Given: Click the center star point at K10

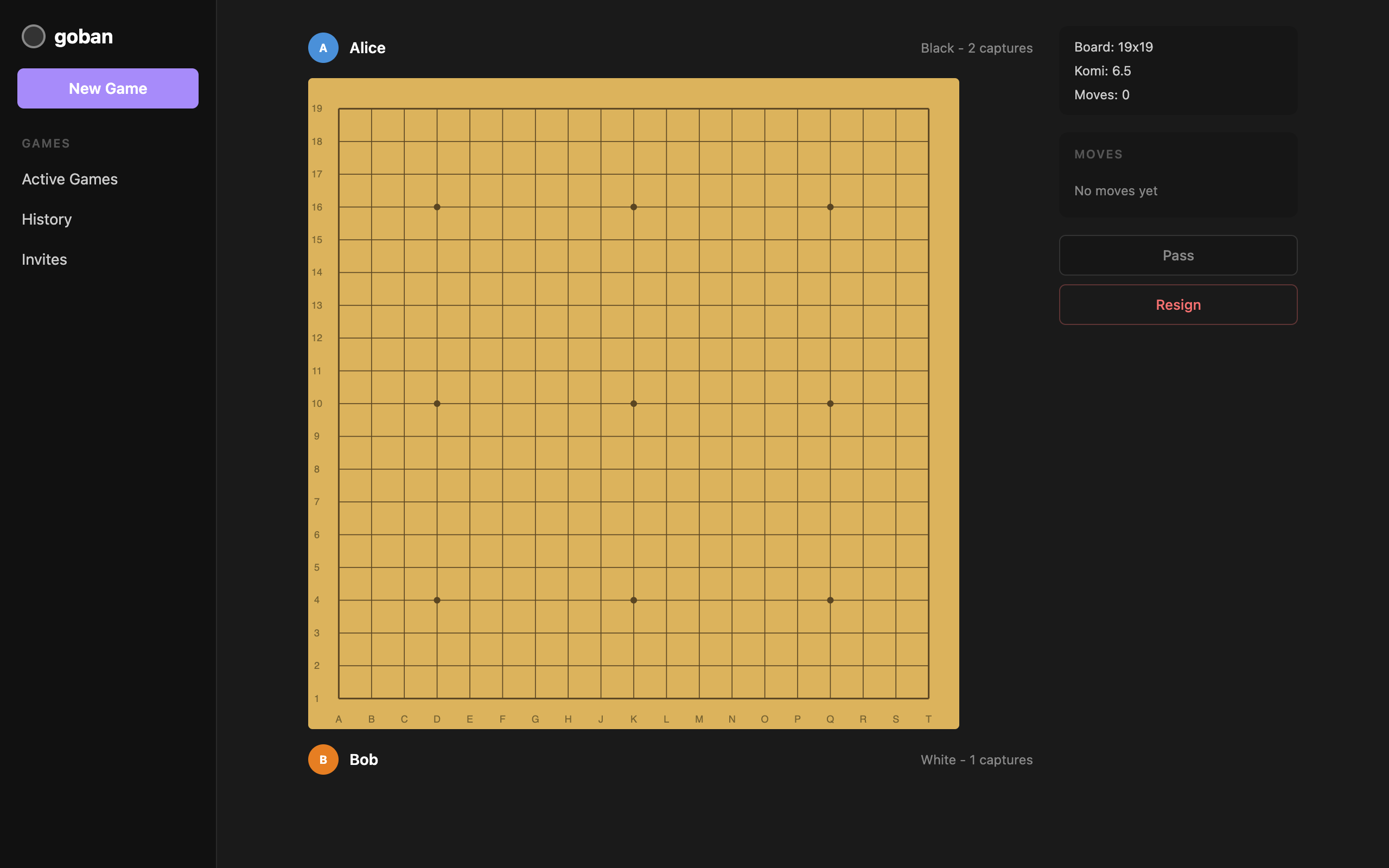Looking at the screenshot, I should pyautogui.click(x=633, y=404).
